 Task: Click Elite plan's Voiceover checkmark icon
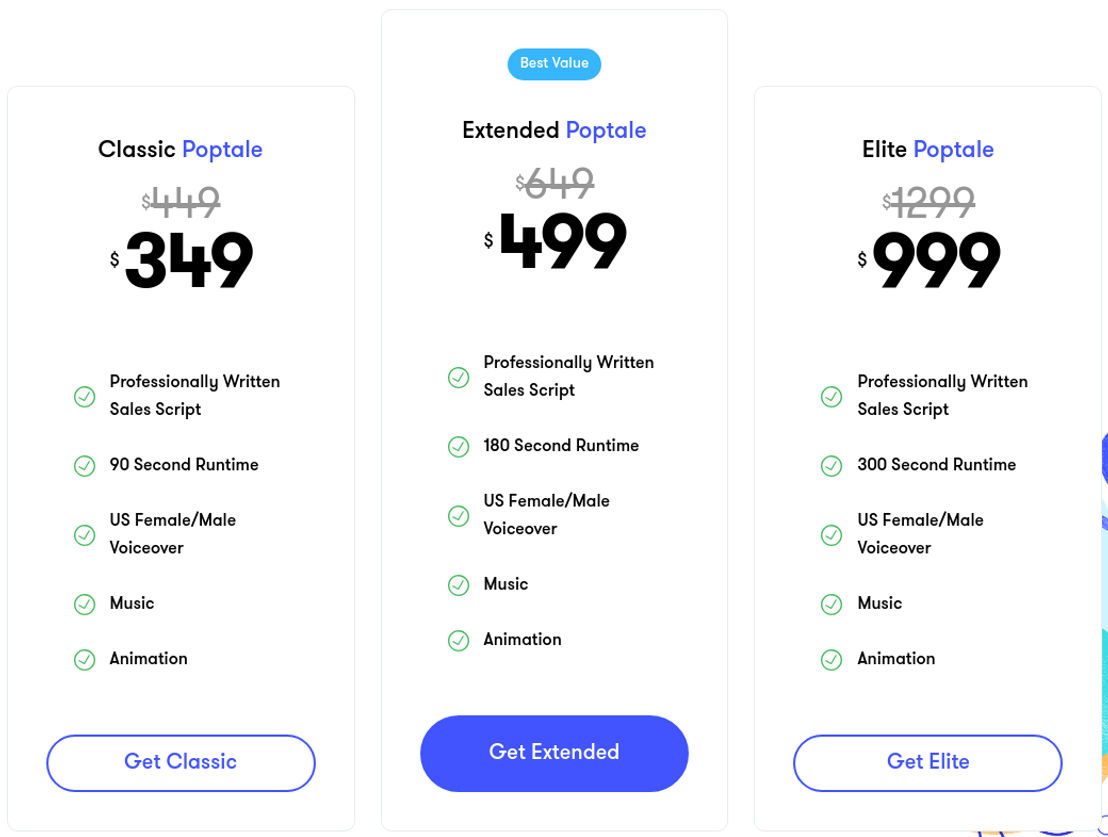coord(831,535)
